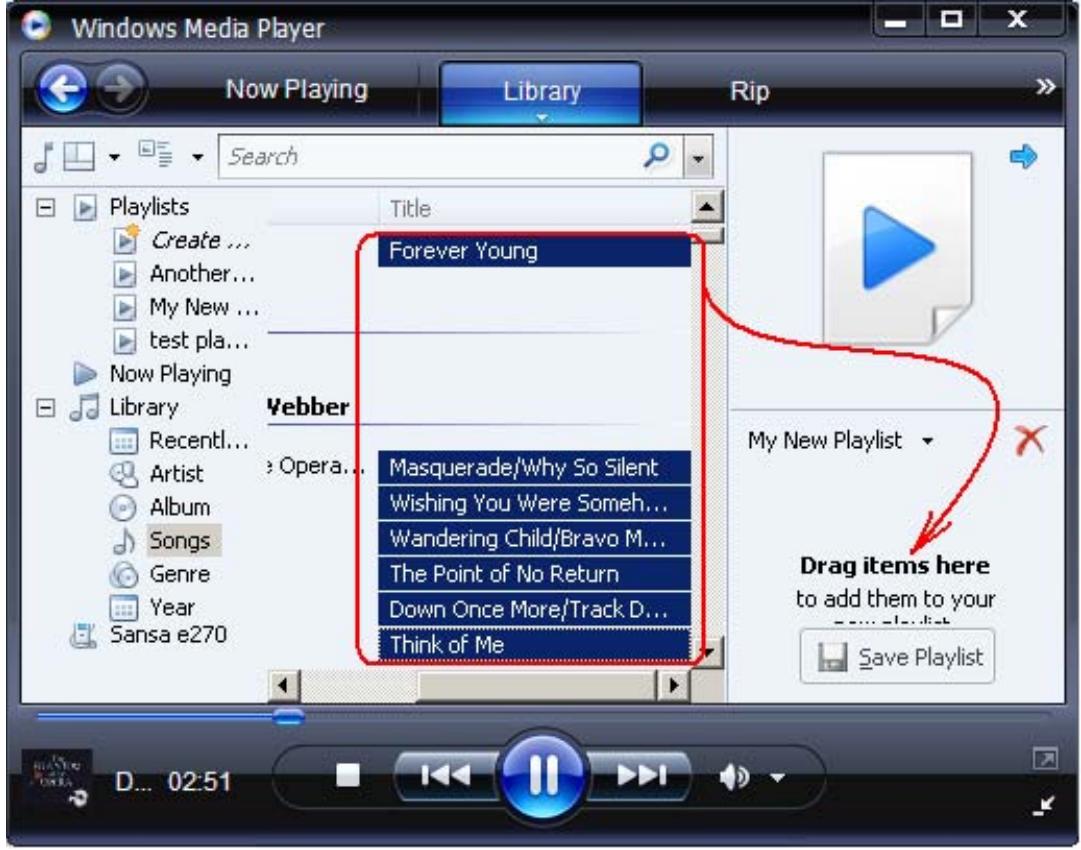Go back with the blue Back arrow
Screen dimensions: 1081x850
click(x=62, y=88)
